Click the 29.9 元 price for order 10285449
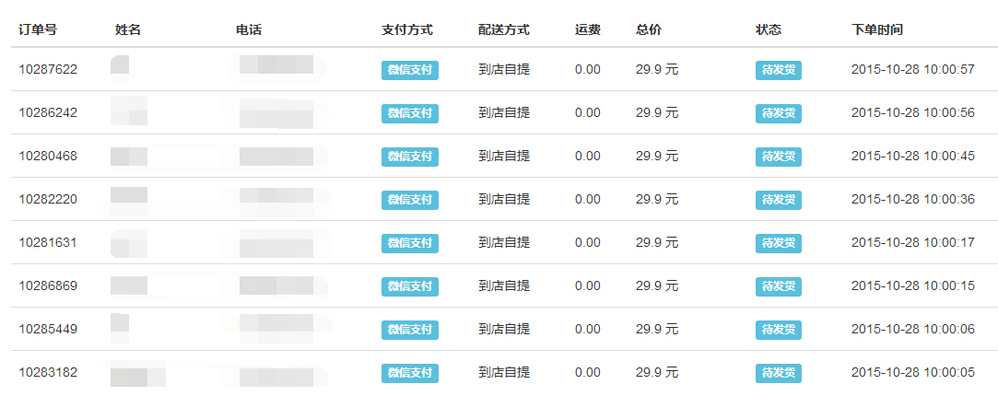 pyautogui.click(x=657, y=329)
